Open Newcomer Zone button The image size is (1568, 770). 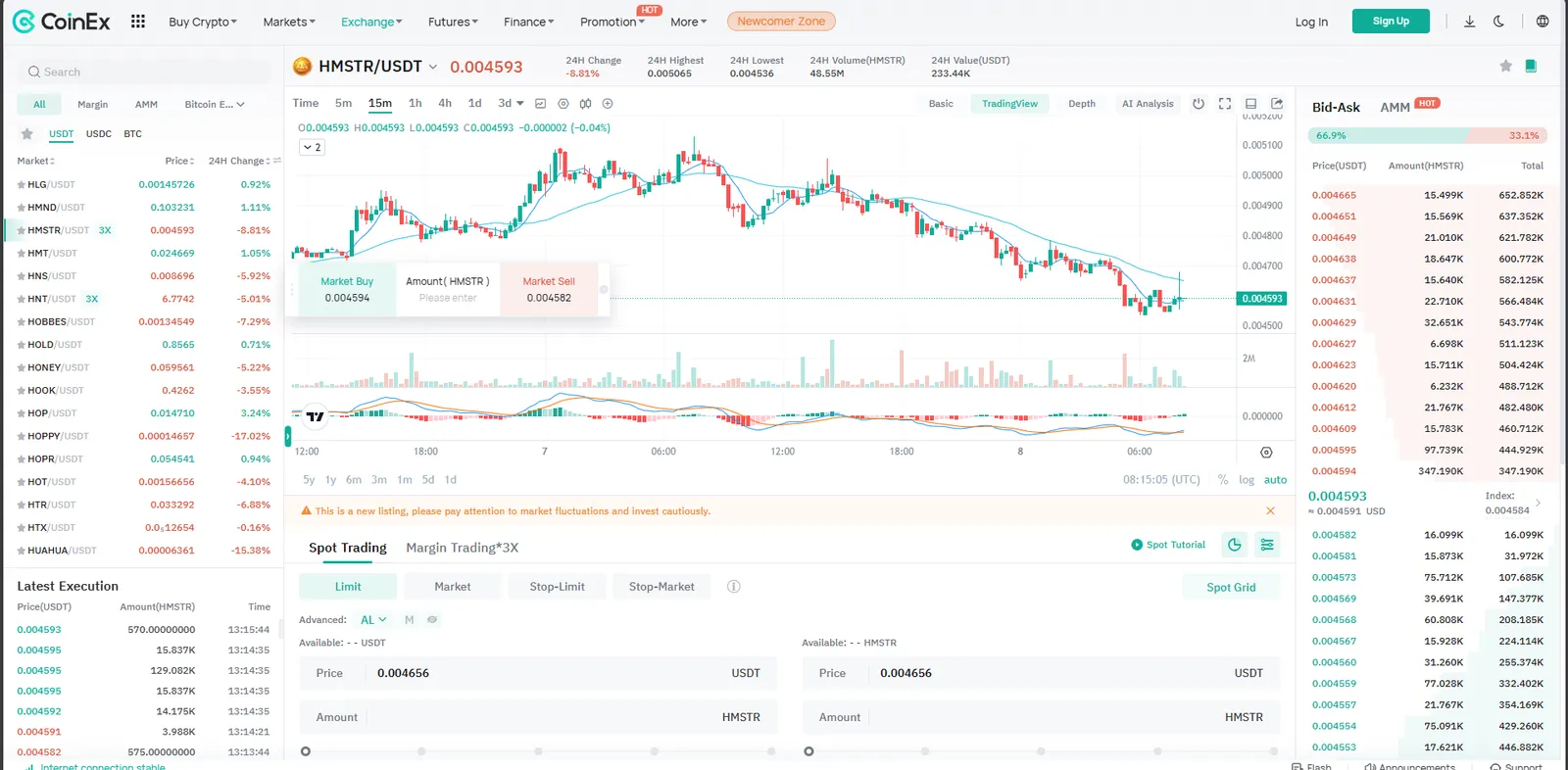coord(781,21)
